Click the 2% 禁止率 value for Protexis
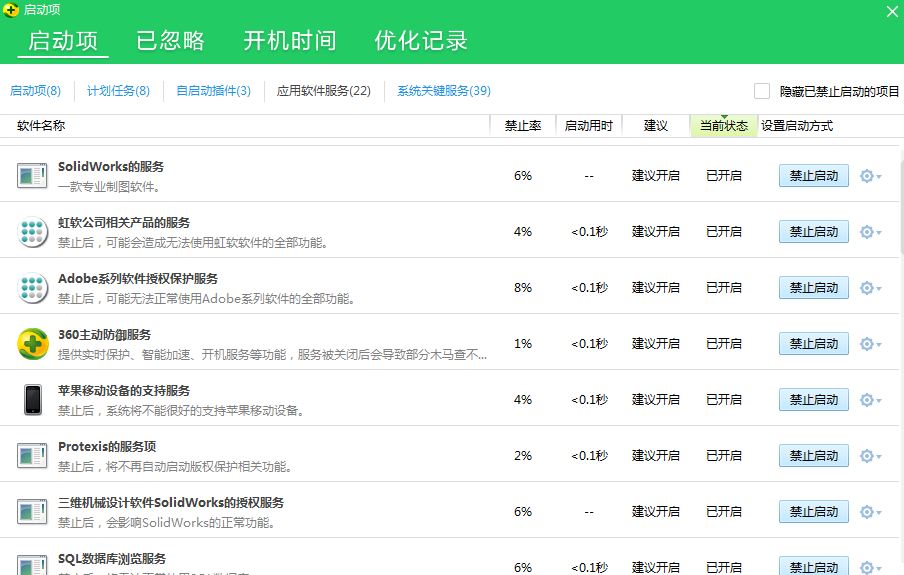The width and height of the screenshot is (904, 575). click(523, 456)
